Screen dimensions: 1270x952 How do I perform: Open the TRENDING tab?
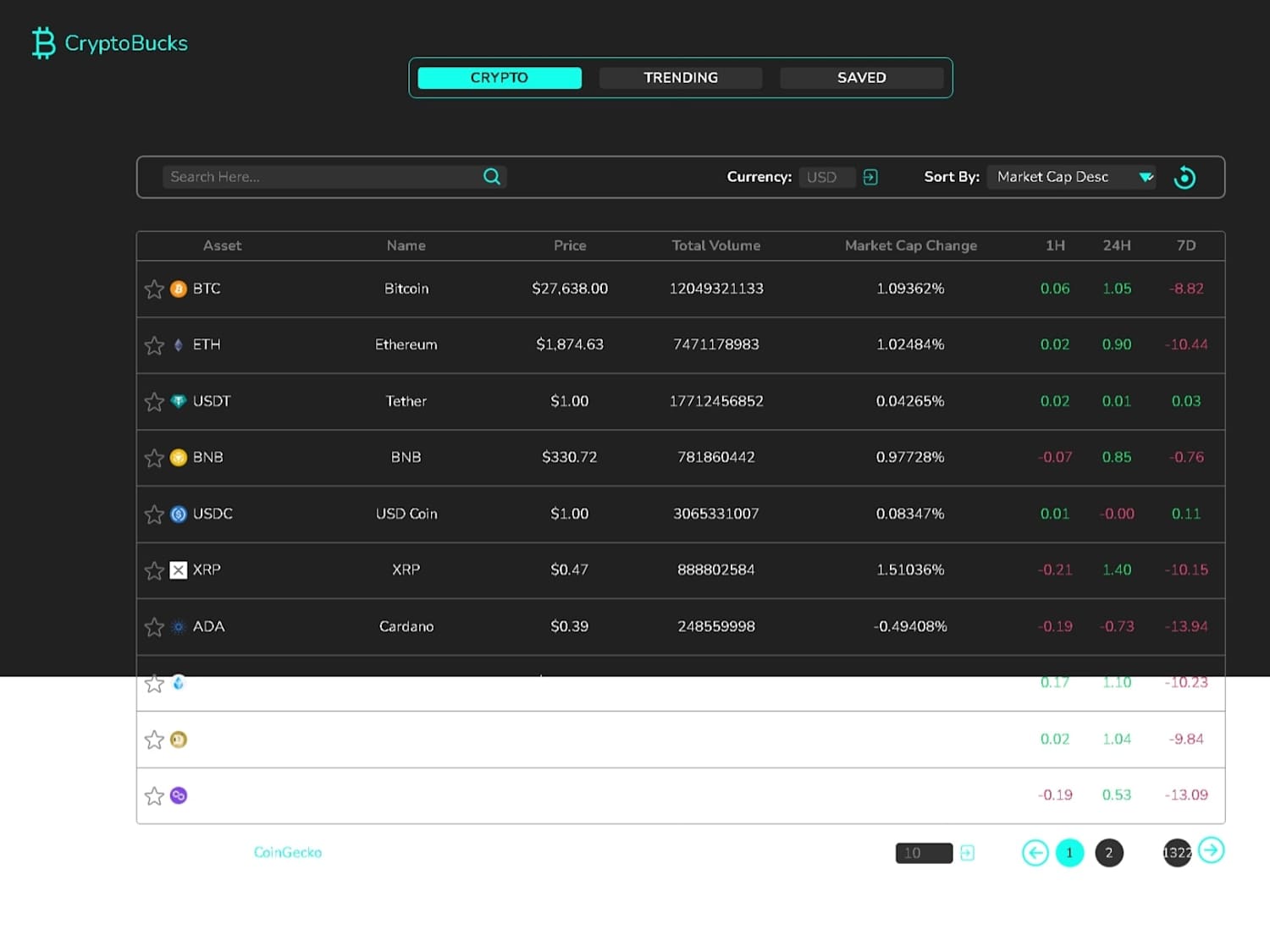coord(681,78)
